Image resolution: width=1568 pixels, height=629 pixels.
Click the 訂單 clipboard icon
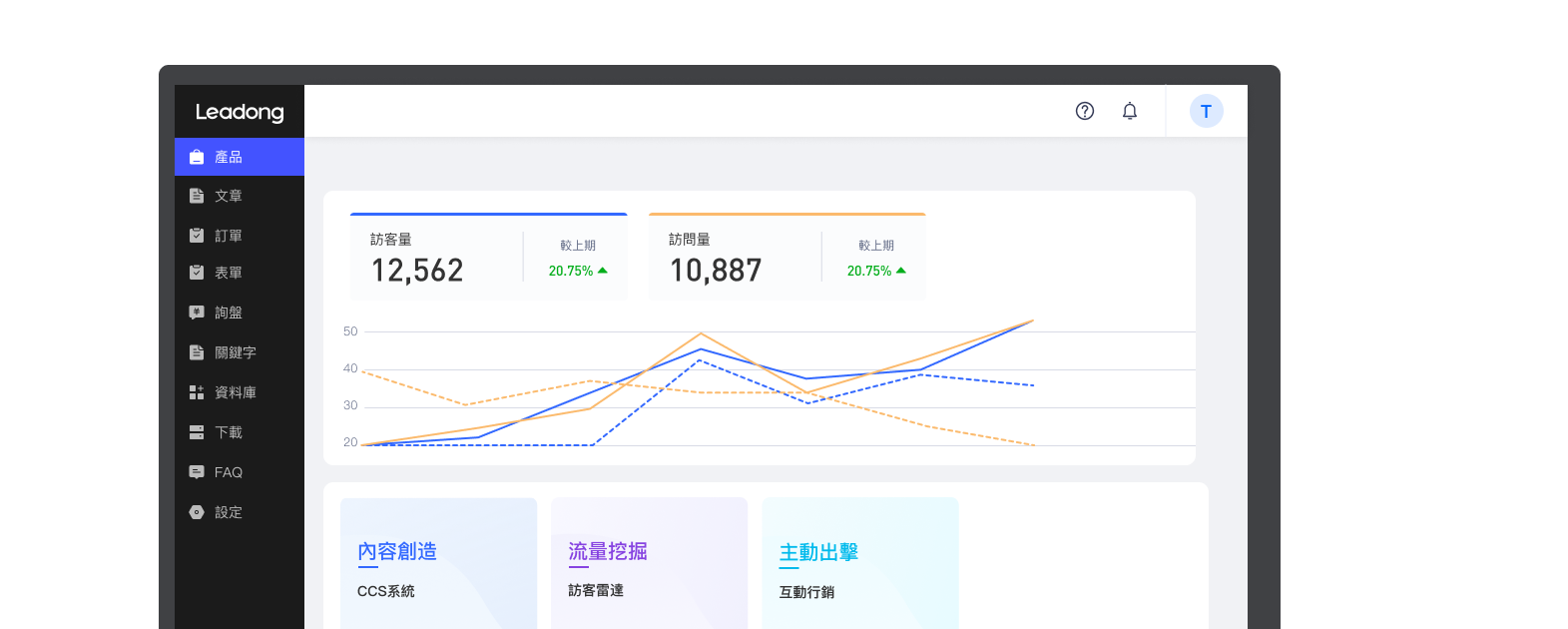pyautogui.click(x=197, y=236)
